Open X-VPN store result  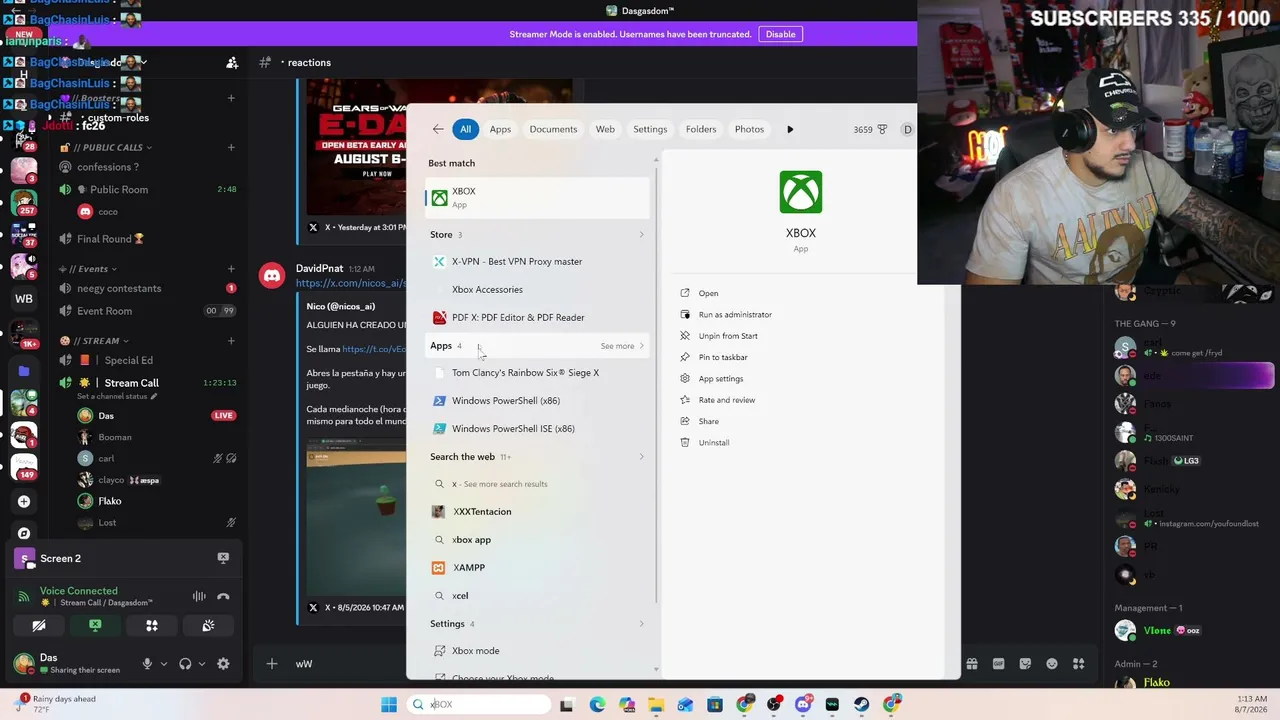click(538, 262)
